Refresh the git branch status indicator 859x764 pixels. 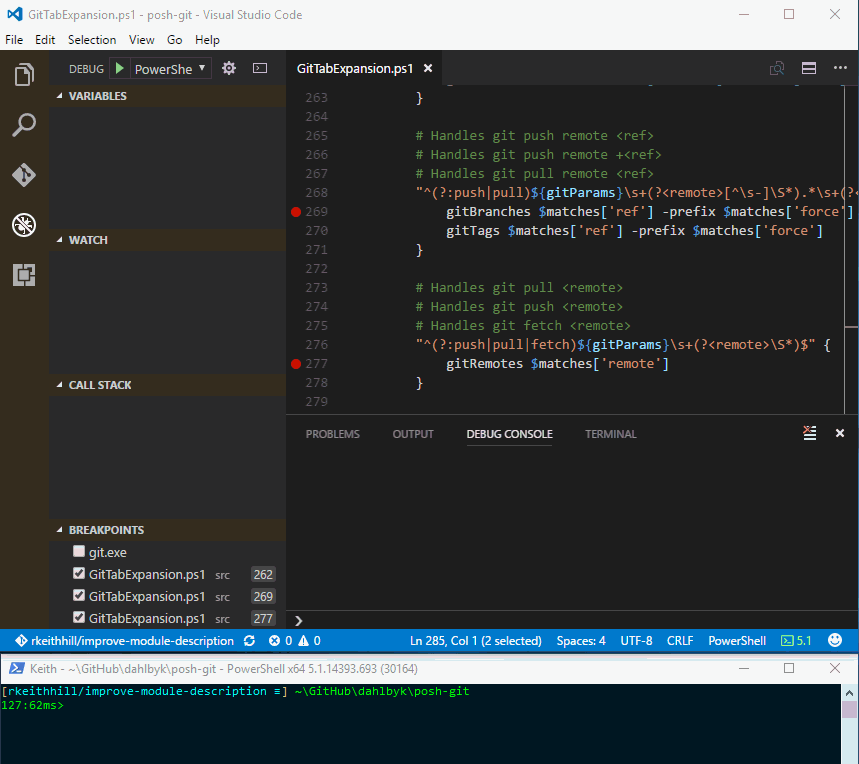tap(247, 640)
